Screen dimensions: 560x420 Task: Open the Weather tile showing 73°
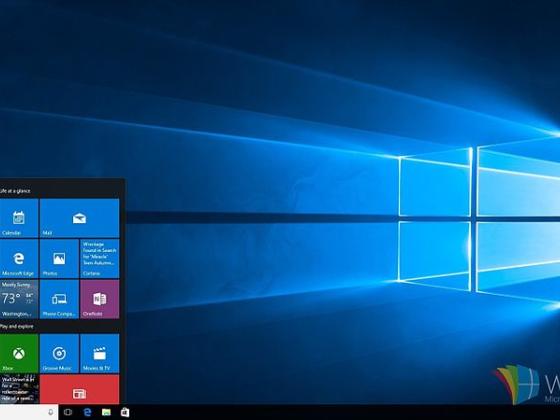tap(19, 299)
